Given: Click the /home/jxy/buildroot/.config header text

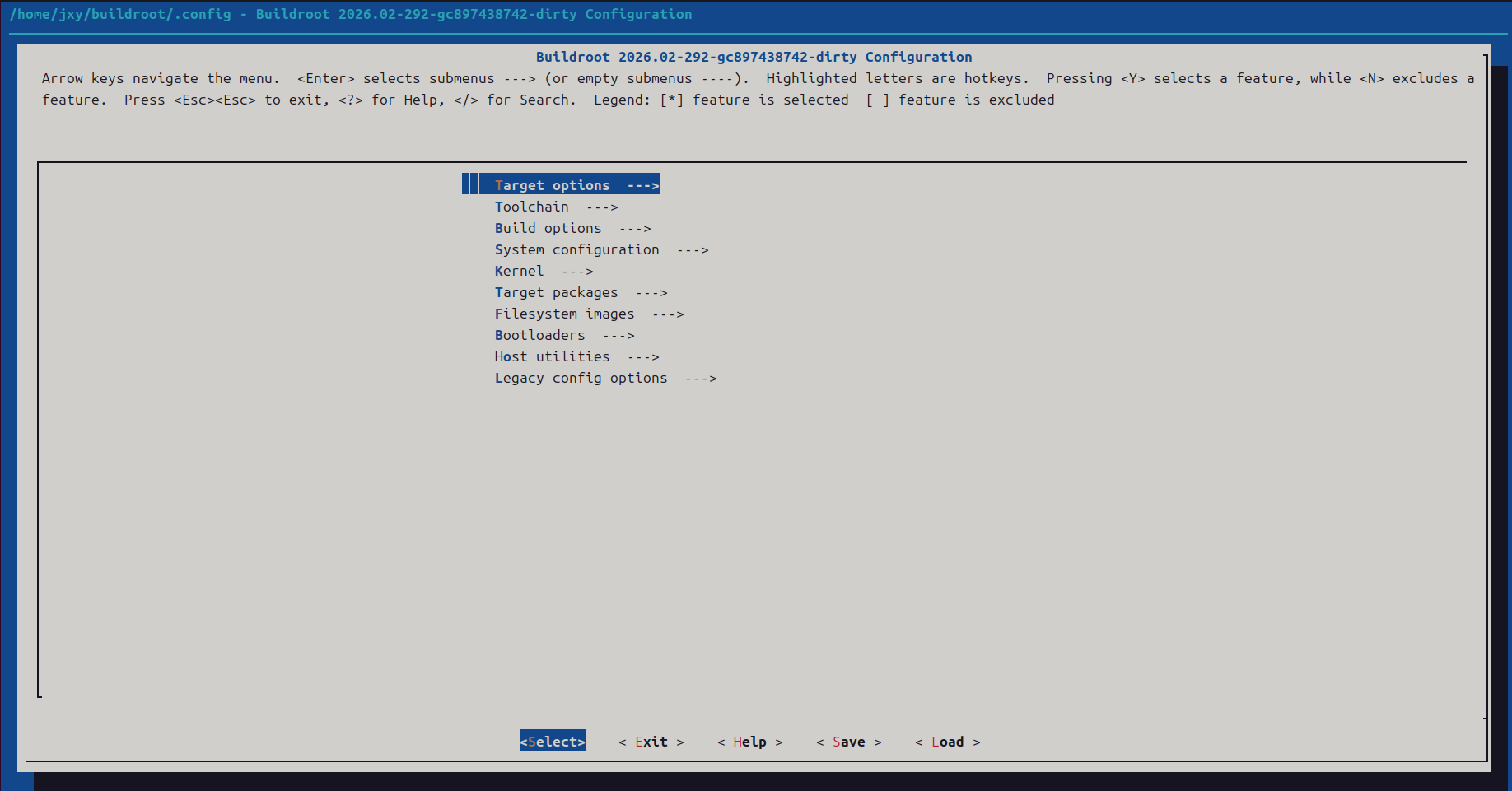Looking at the screenshot, I should [120, 14].
